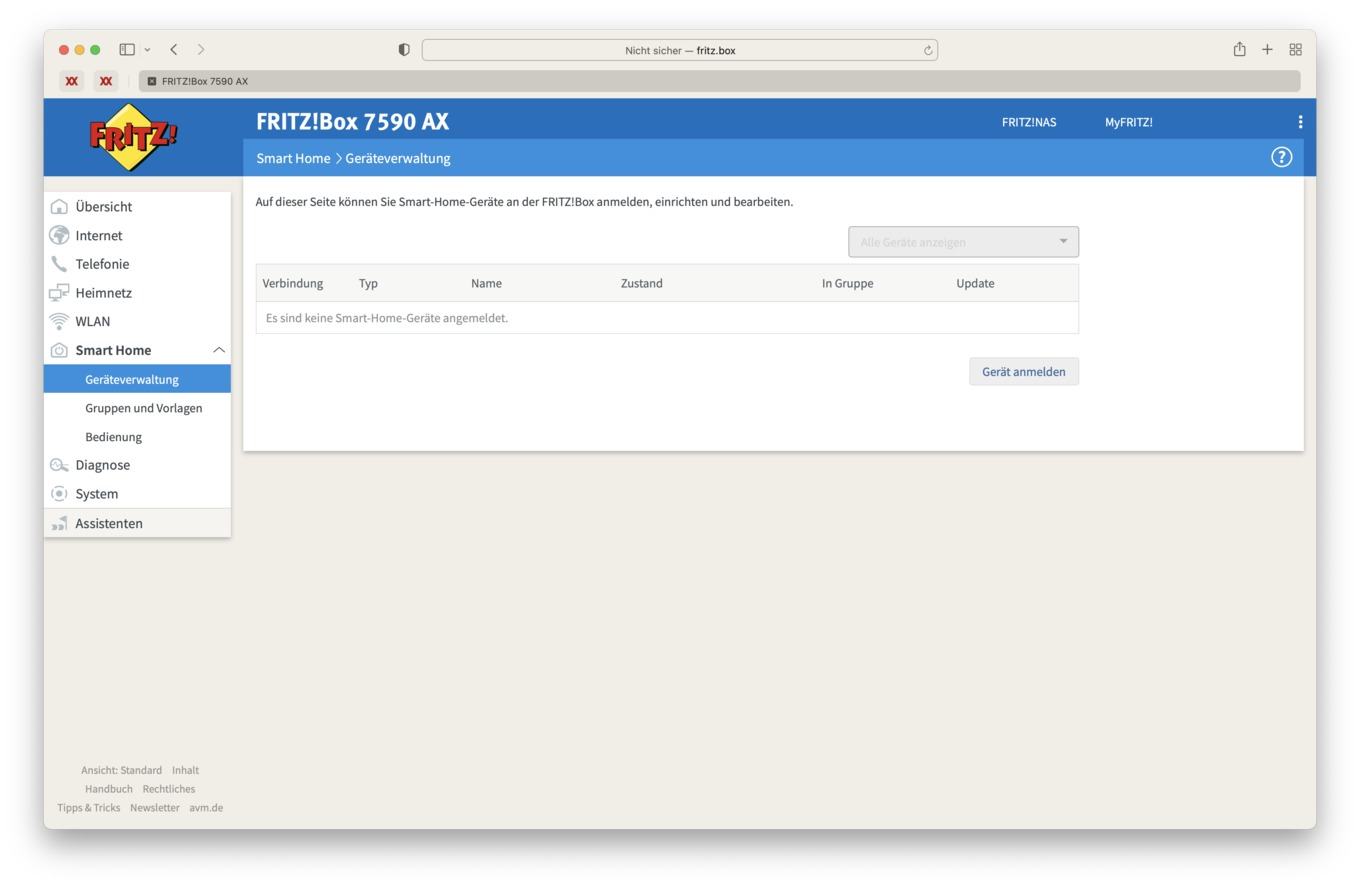1360x887 pixels.
Task: Click the Verbindung column header
Action: pyautogui.click(x=293, y=284)
